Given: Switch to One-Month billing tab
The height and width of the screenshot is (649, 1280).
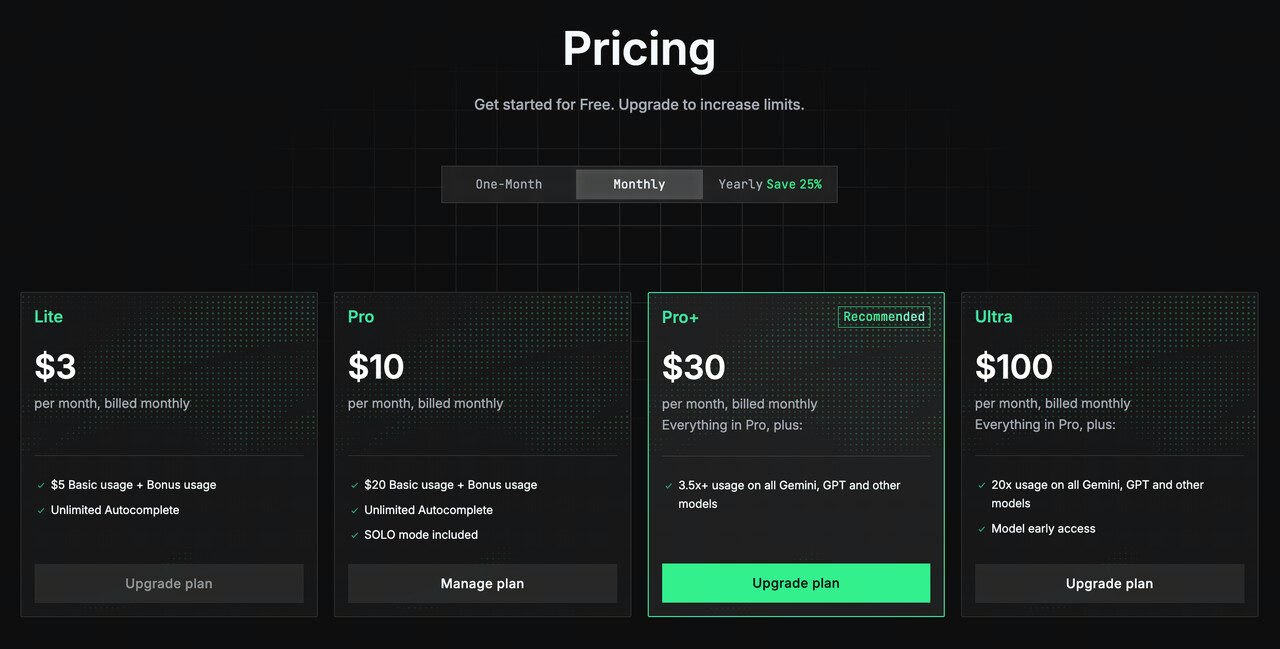Looking at the screenshot, I should (x=509, y=184).
